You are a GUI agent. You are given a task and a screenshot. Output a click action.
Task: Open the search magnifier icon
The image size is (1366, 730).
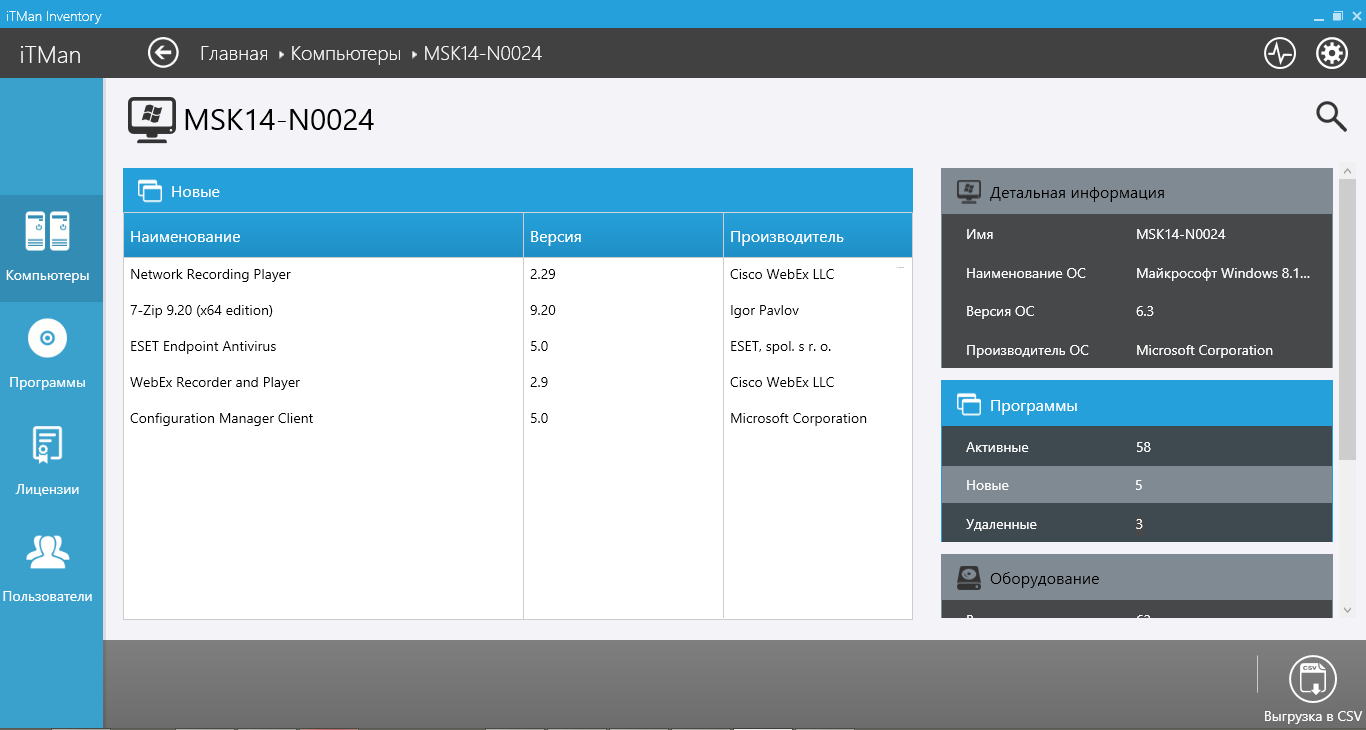(x=1331, y=117)
